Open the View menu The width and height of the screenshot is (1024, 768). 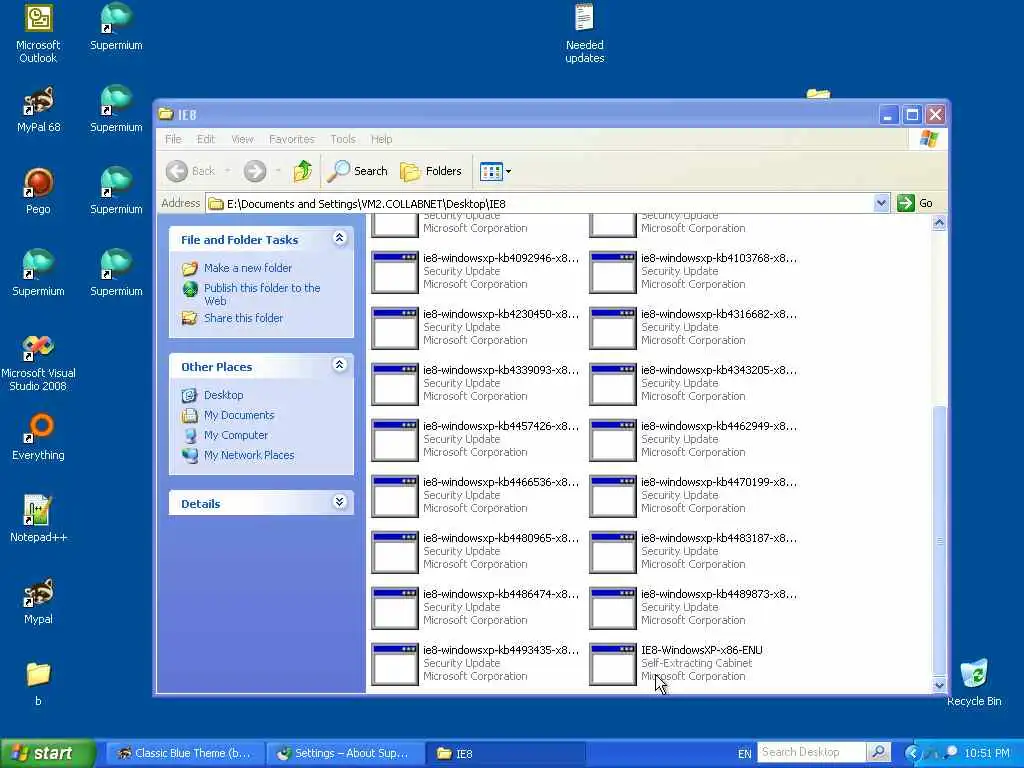[x=242, y=139]
